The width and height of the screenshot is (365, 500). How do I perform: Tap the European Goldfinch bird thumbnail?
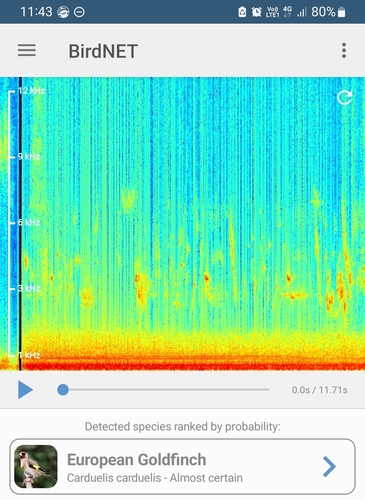(x=36, y=466)
